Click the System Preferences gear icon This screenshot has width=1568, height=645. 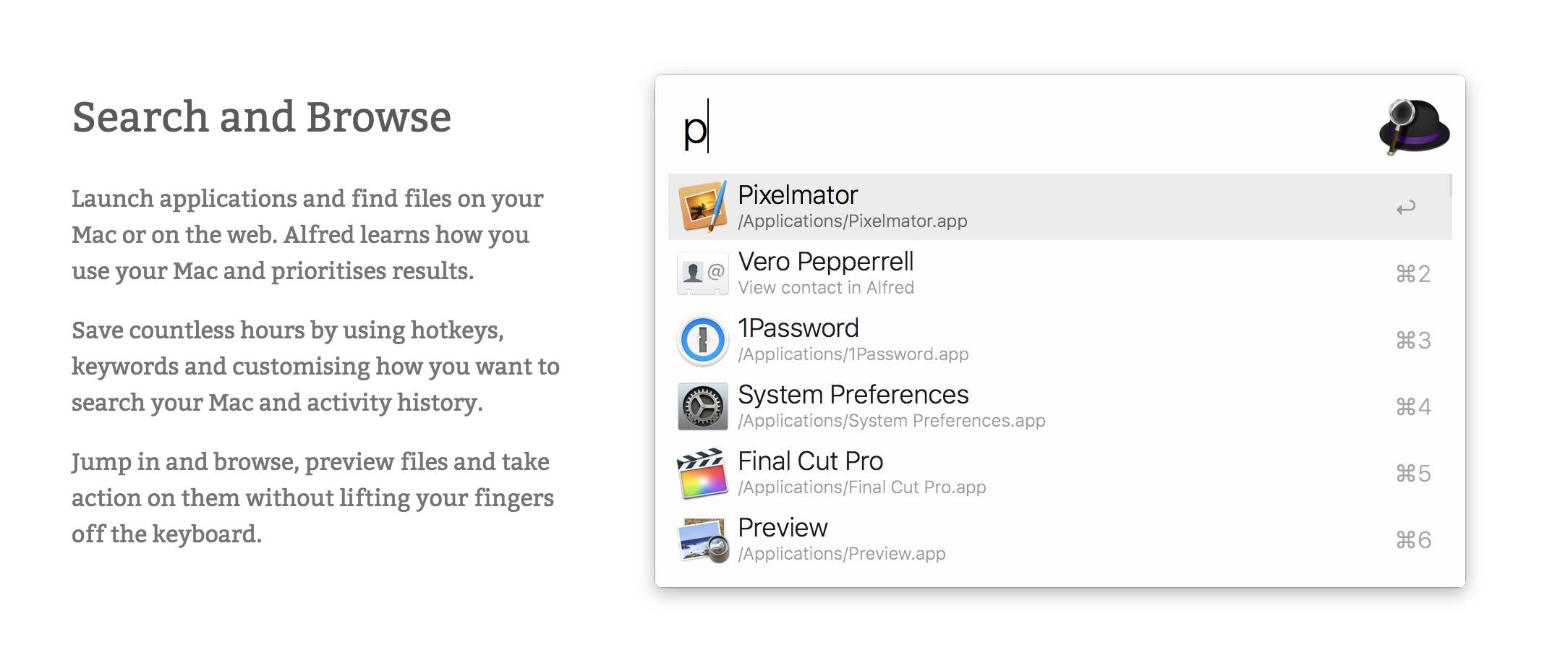pos(702,406)
